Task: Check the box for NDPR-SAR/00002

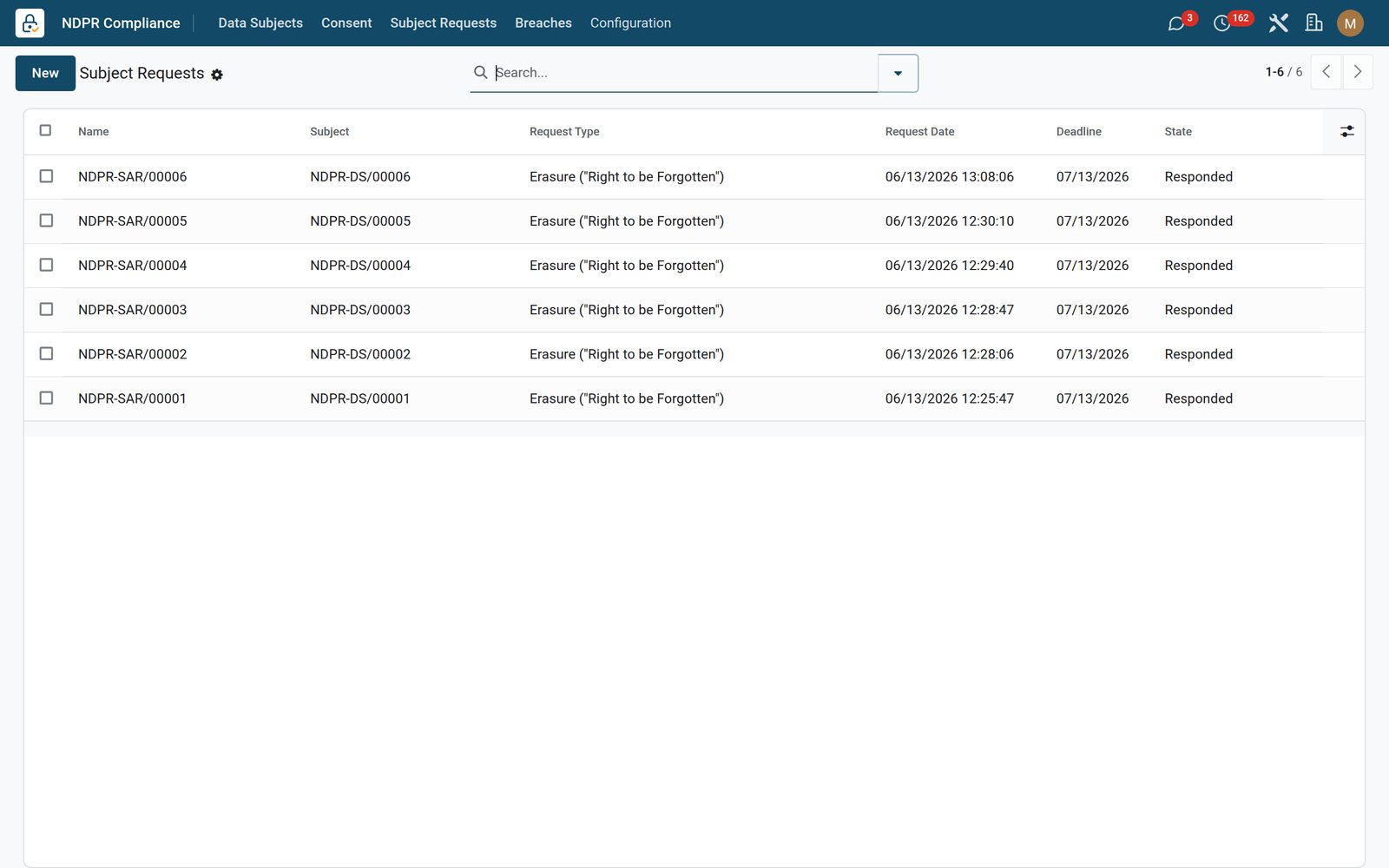Action: pyautogui.click(x=46, y=353)
